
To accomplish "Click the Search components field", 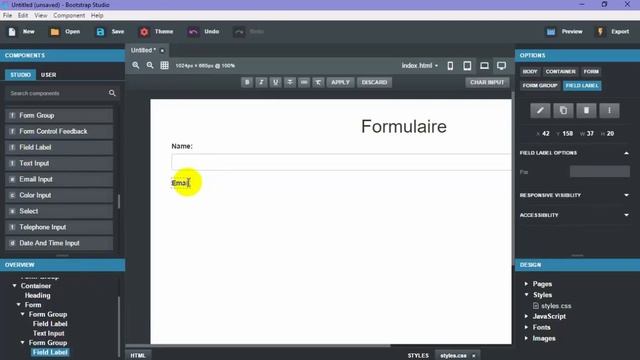I will click(x=57, y=93).
